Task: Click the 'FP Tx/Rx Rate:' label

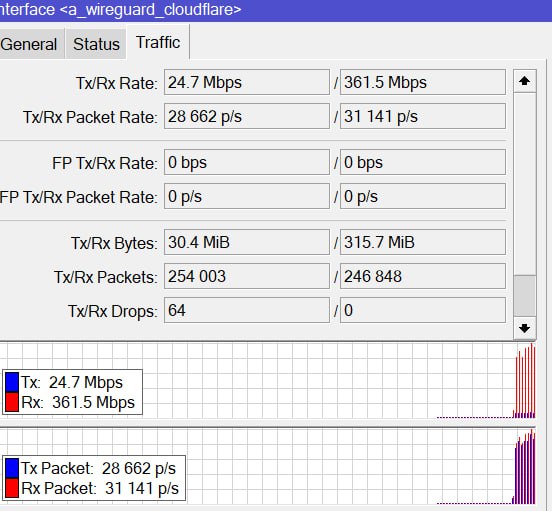Action: (x=105, y=164)
